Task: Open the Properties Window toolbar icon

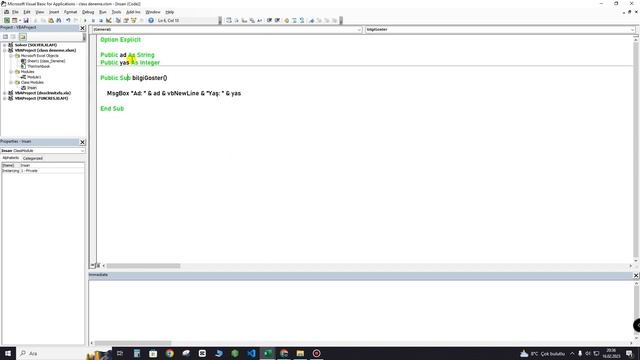Action: pos(126,20)
